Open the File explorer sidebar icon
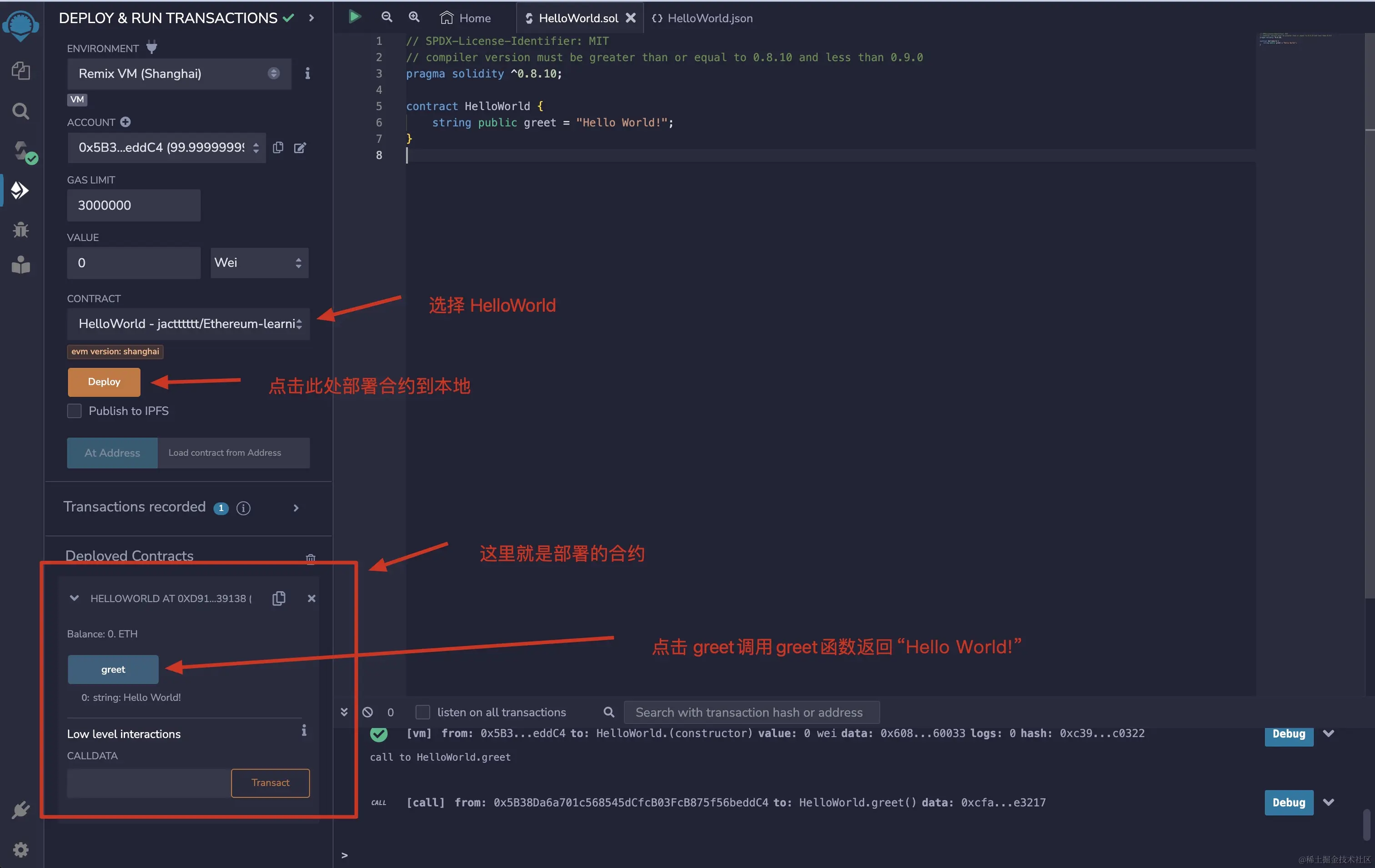 (x=20, y=70)
